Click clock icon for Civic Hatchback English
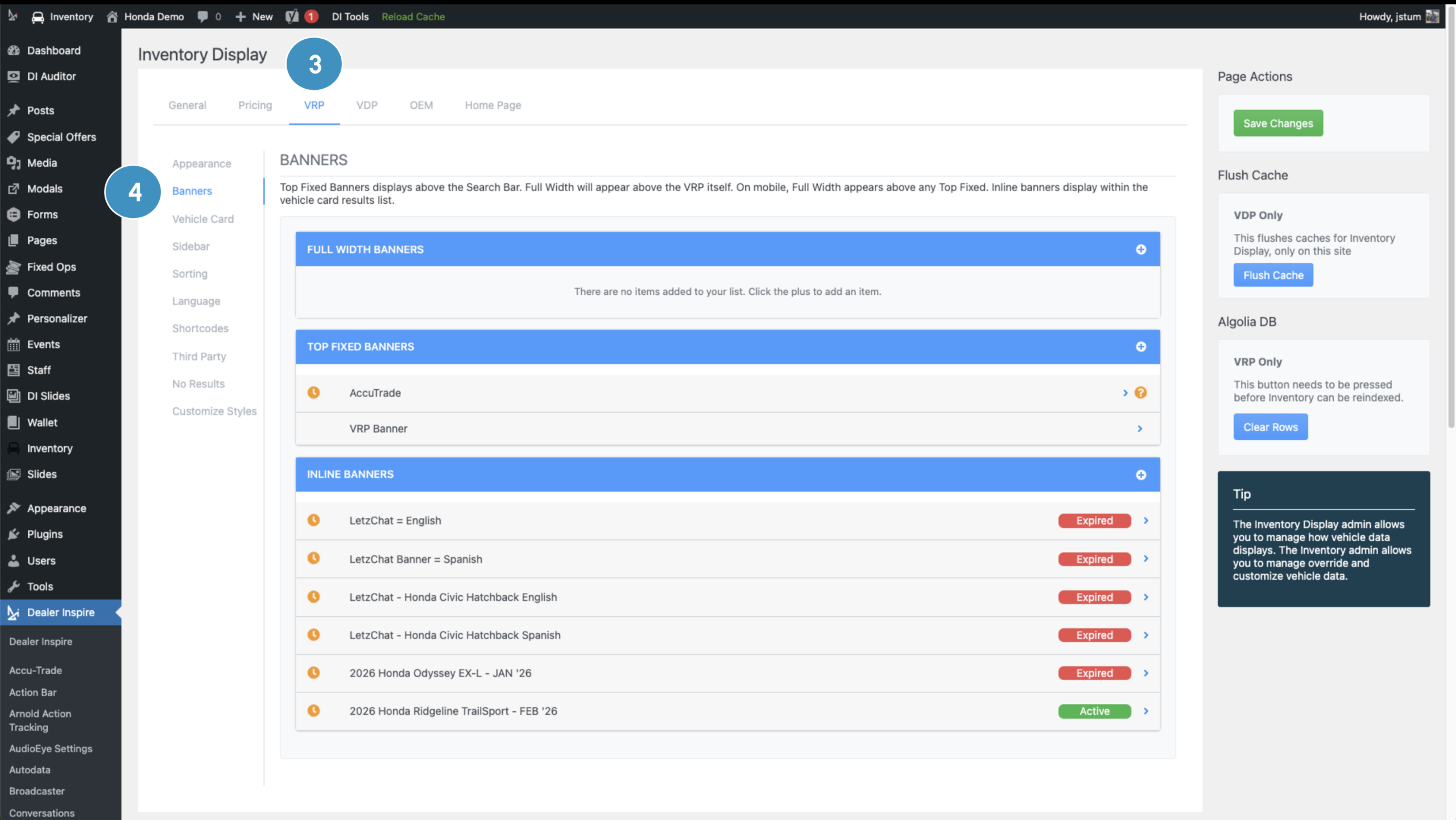Screen dimensions: 1456x820 point(313,596)
